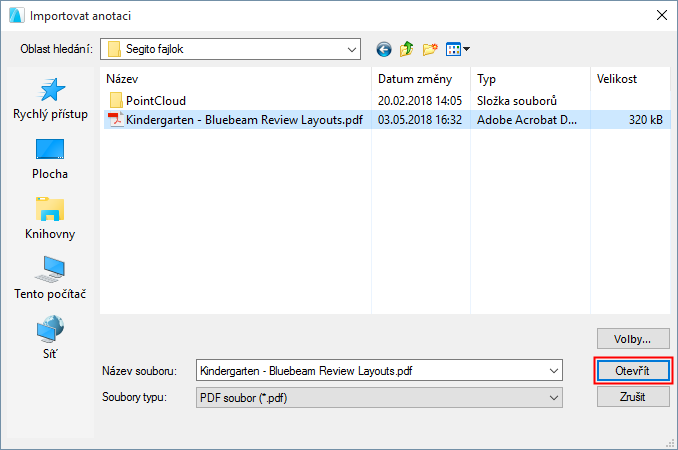Open Síť network location
Screen dimensions: 678x450
50,338
